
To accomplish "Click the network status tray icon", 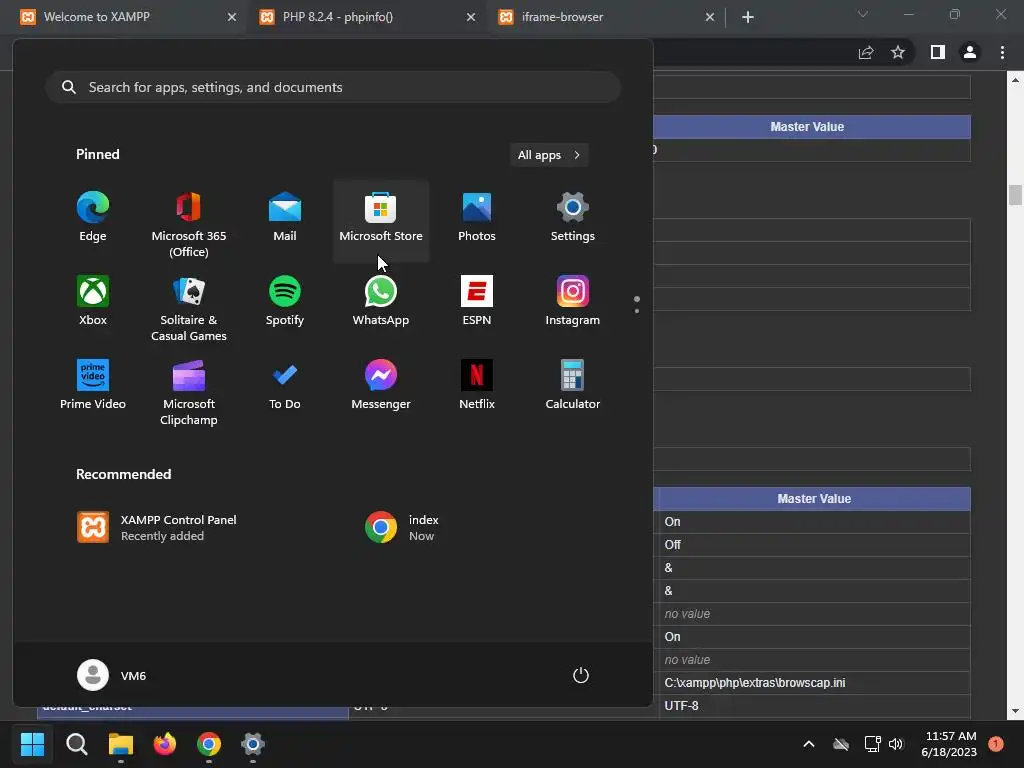I will pyautogui.click(x=872, y=744).
